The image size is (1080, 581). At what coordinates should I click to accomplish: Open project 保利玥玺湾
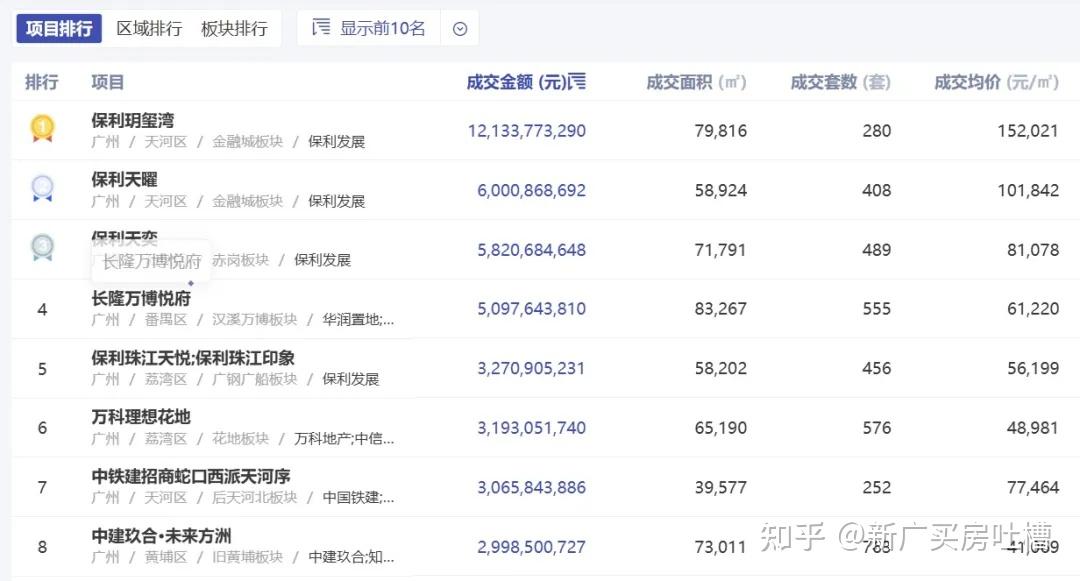132,120
